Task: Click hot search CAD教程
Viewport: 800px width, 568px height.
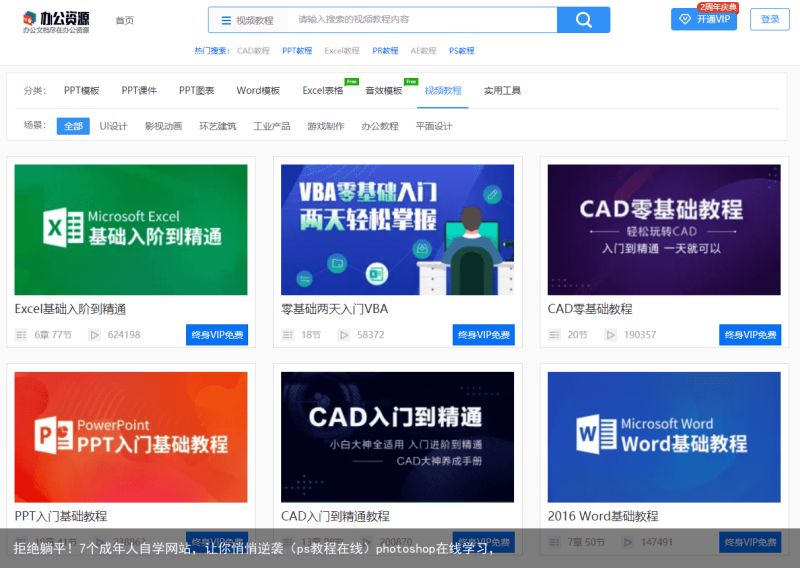Action: click(253, 51)
